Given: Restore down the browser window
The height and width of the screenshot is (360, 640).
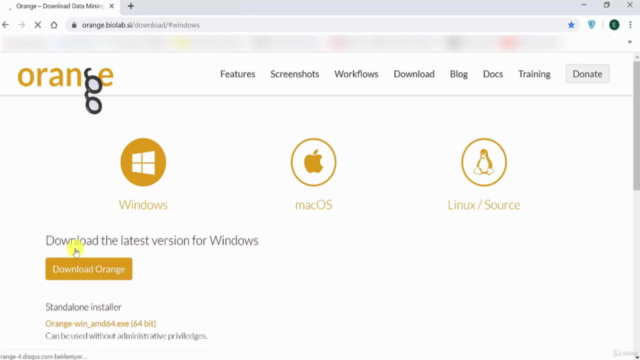Looking at the screenshot, I should [607, 5].
